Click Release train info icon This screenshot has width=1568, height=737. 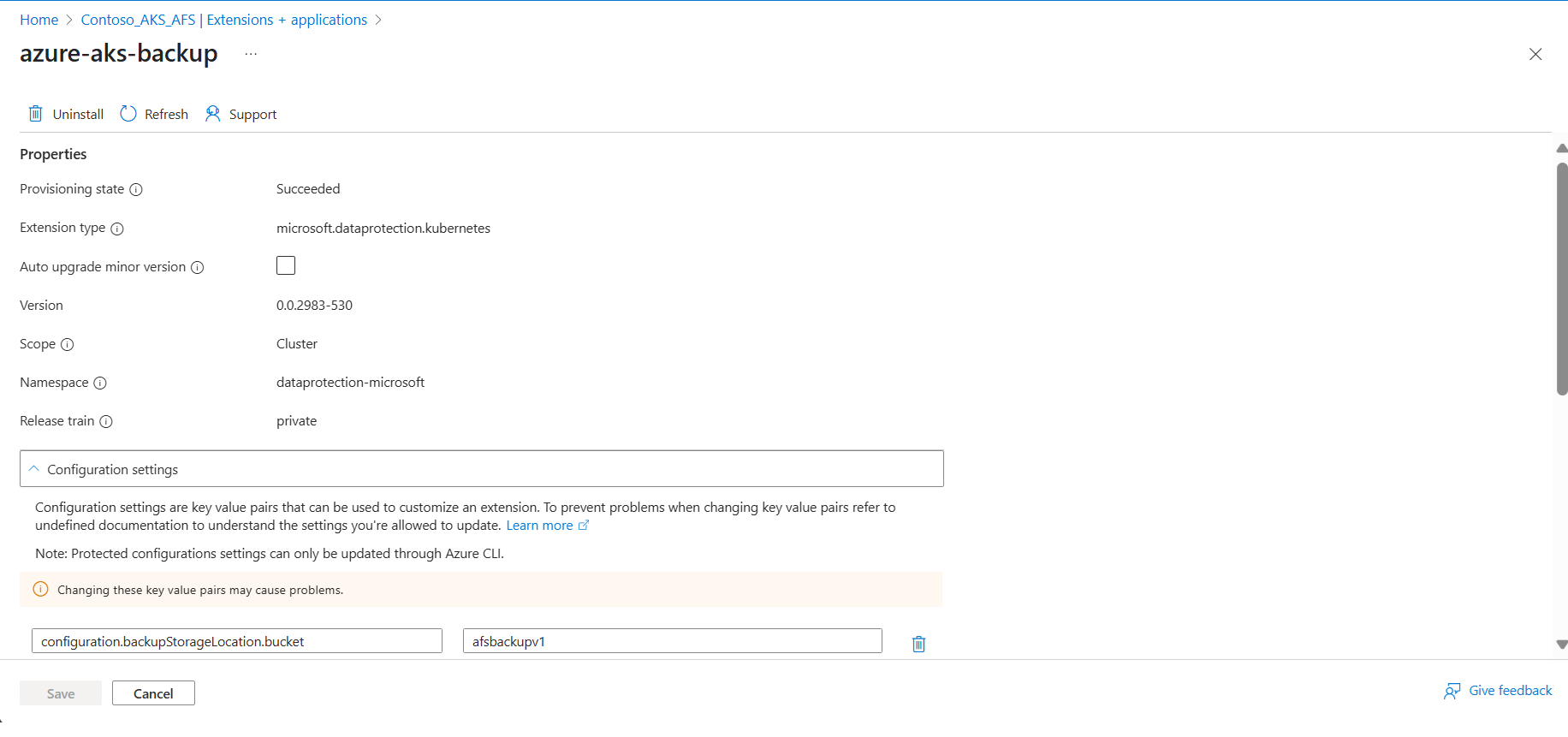tap(106, 422)
